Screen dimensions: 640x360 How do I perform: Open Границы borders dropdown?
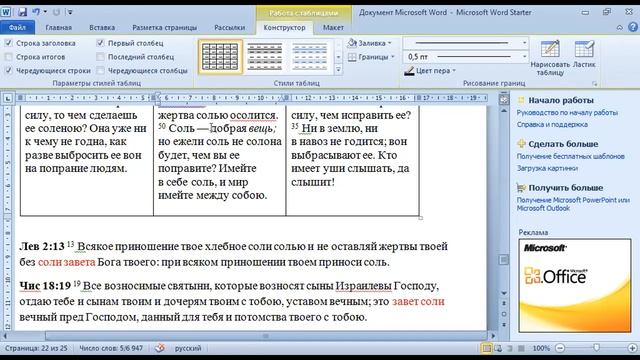tap(371, 57)
